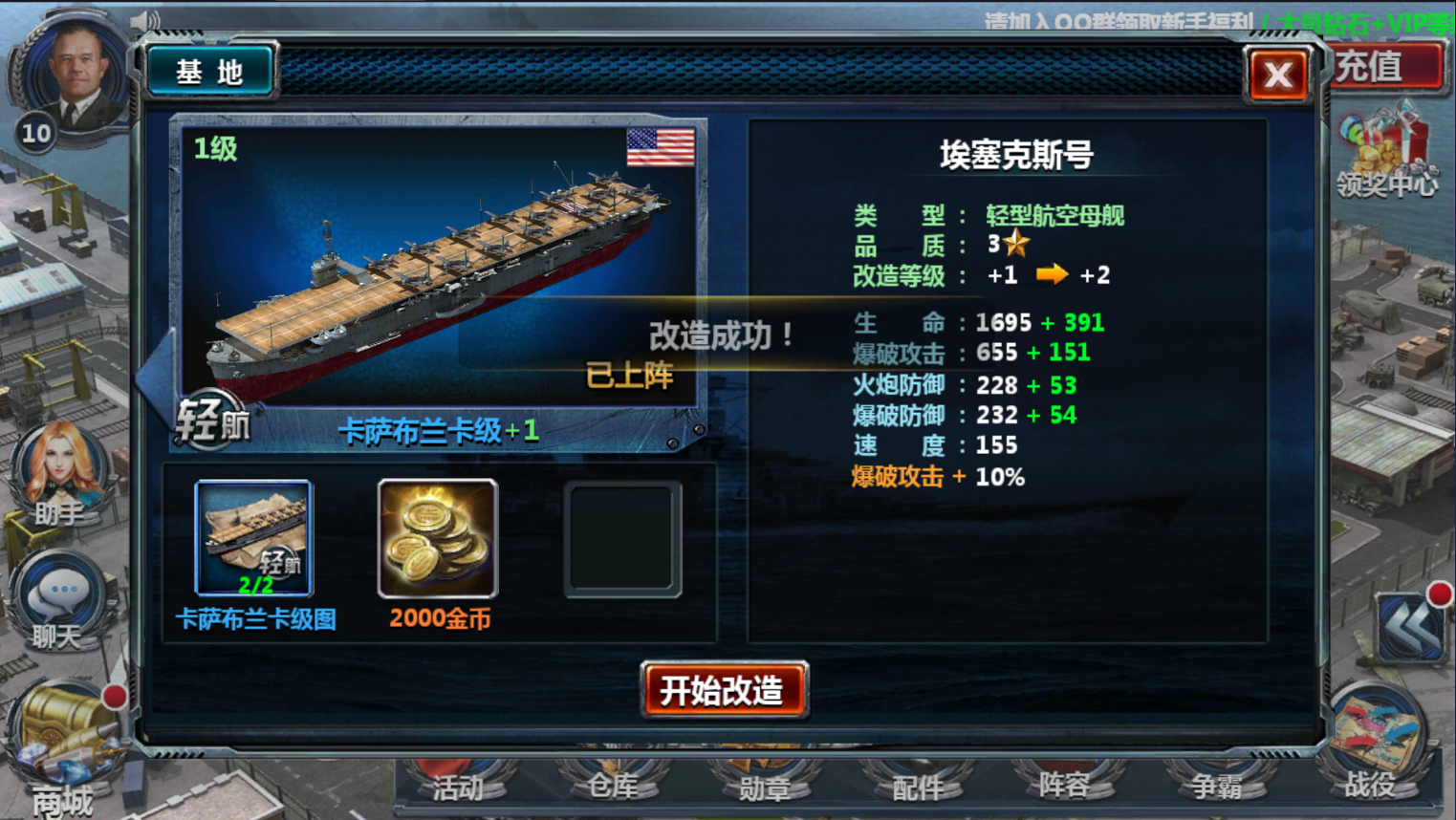Select the empty material slot

click(622, 540)
